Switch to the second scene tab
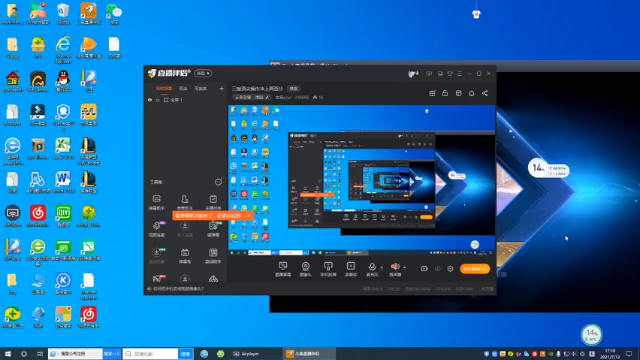This screenshot has width=640, height=360. [x=183, y=89]
